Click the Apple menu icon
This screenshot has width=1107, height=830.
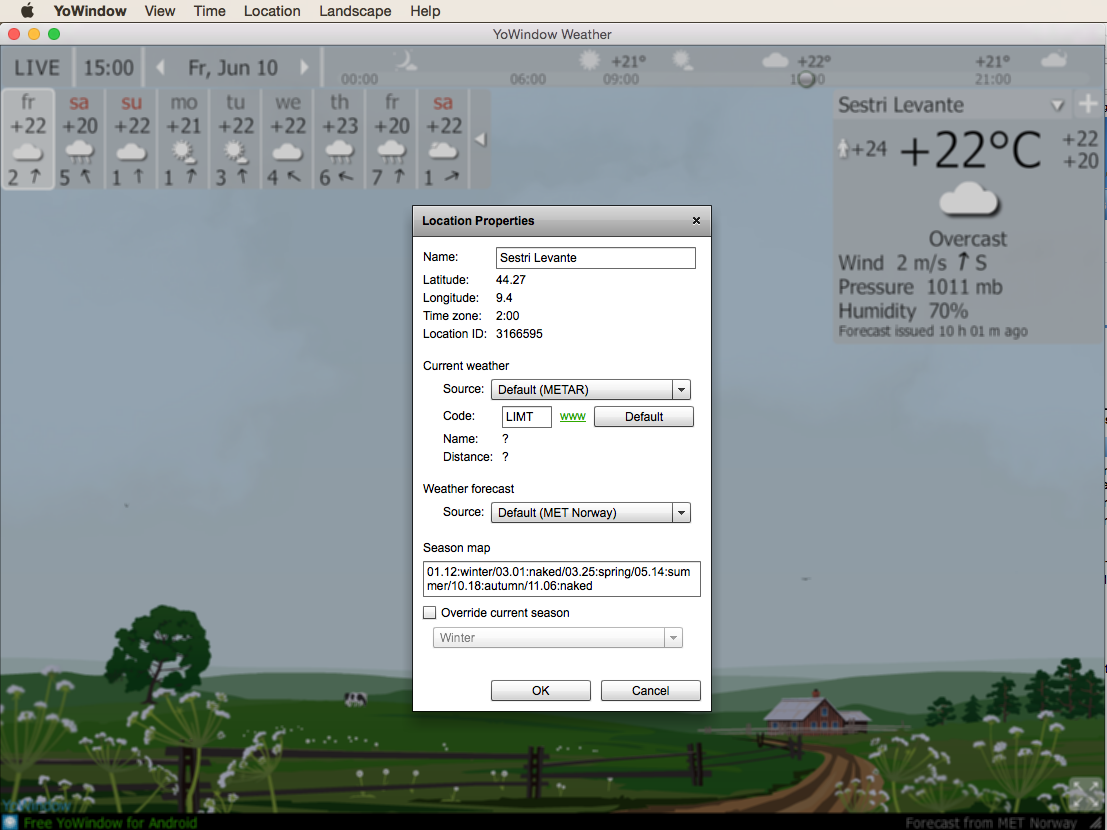pyautogui.click(x=27, y=11)
